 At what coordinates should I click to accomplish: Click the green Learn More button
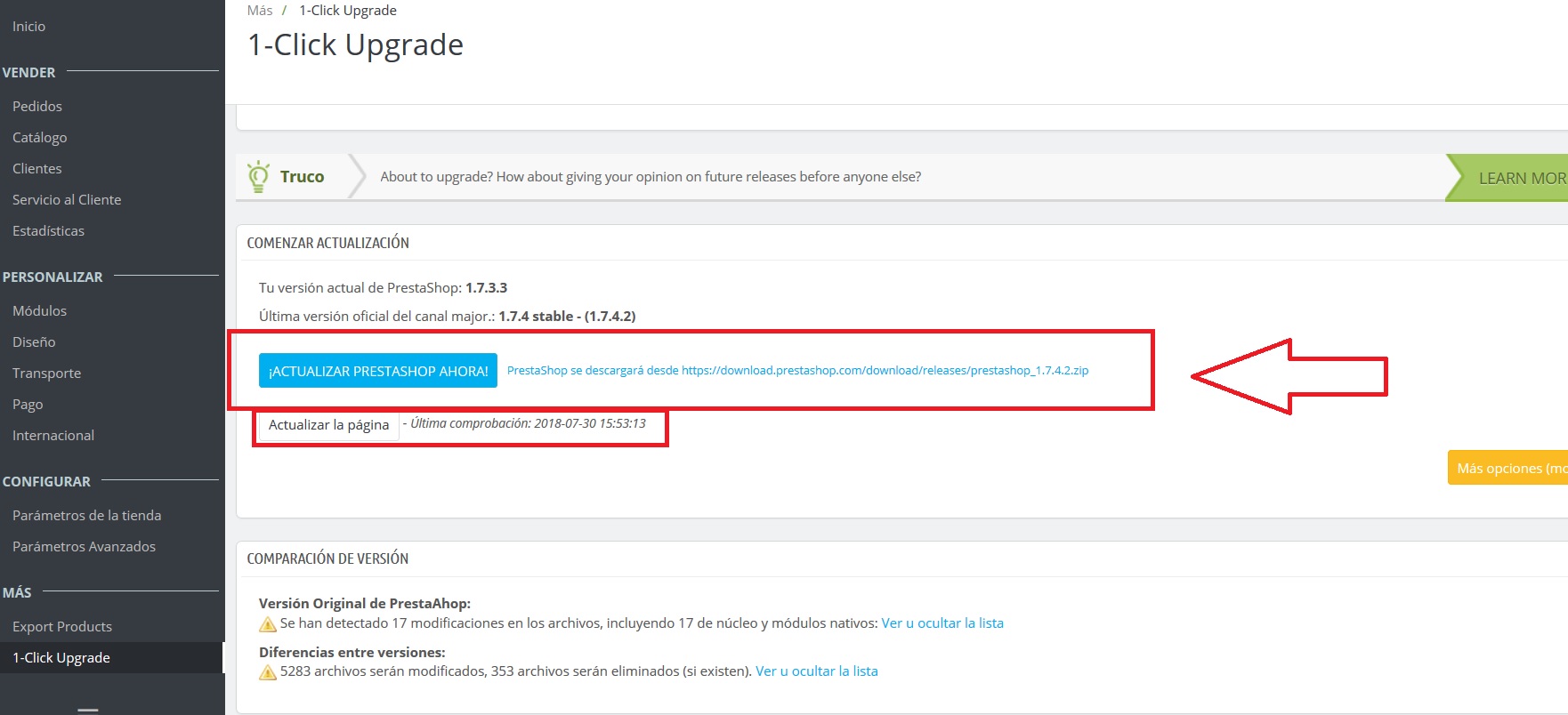(1508, 178)
